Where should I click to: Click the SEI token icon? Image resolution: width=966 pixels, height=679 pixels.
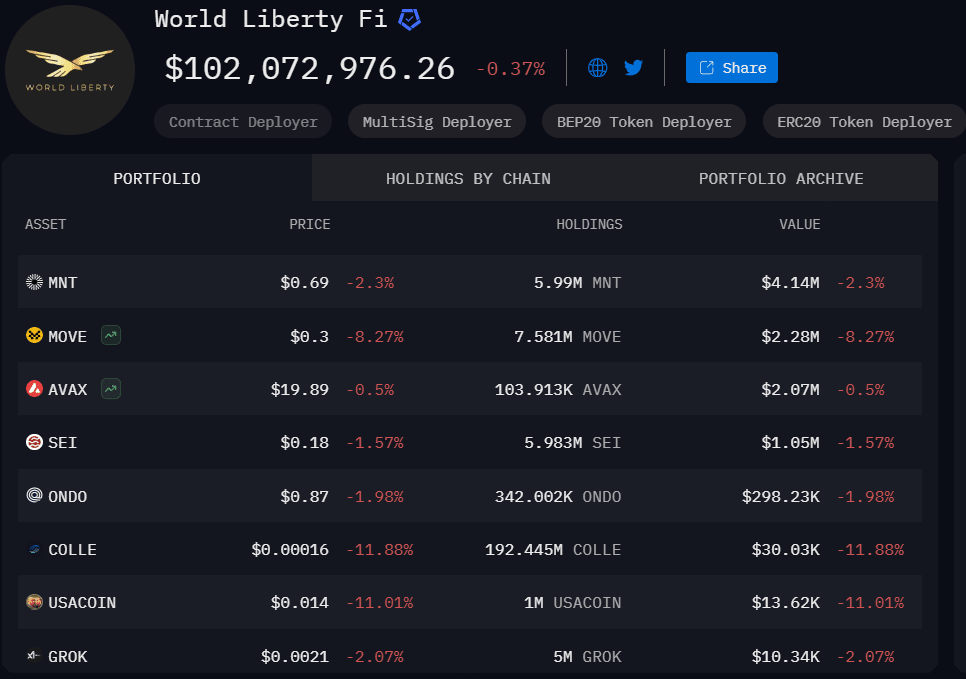[x=34, y=442]
